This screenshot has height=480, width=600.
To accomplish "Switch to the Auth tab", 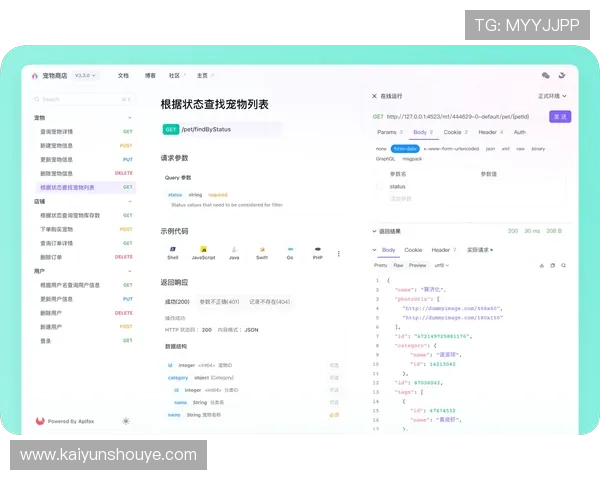I will point(519,132).
